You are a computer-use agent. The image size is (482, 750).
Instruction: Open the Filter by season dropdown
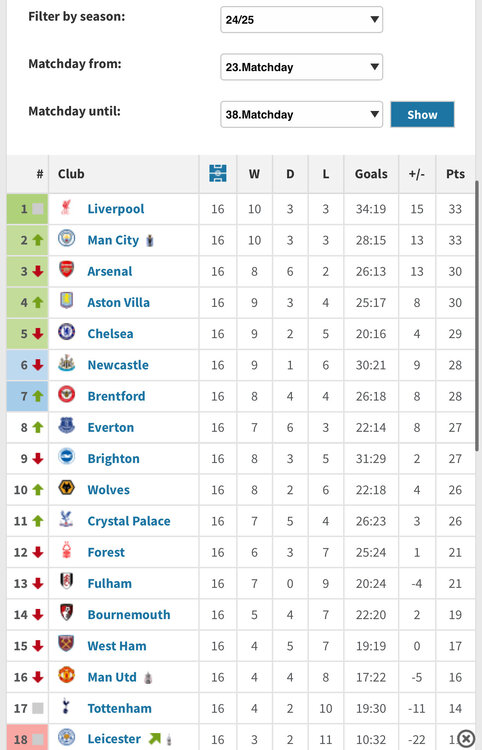(302, 20)
